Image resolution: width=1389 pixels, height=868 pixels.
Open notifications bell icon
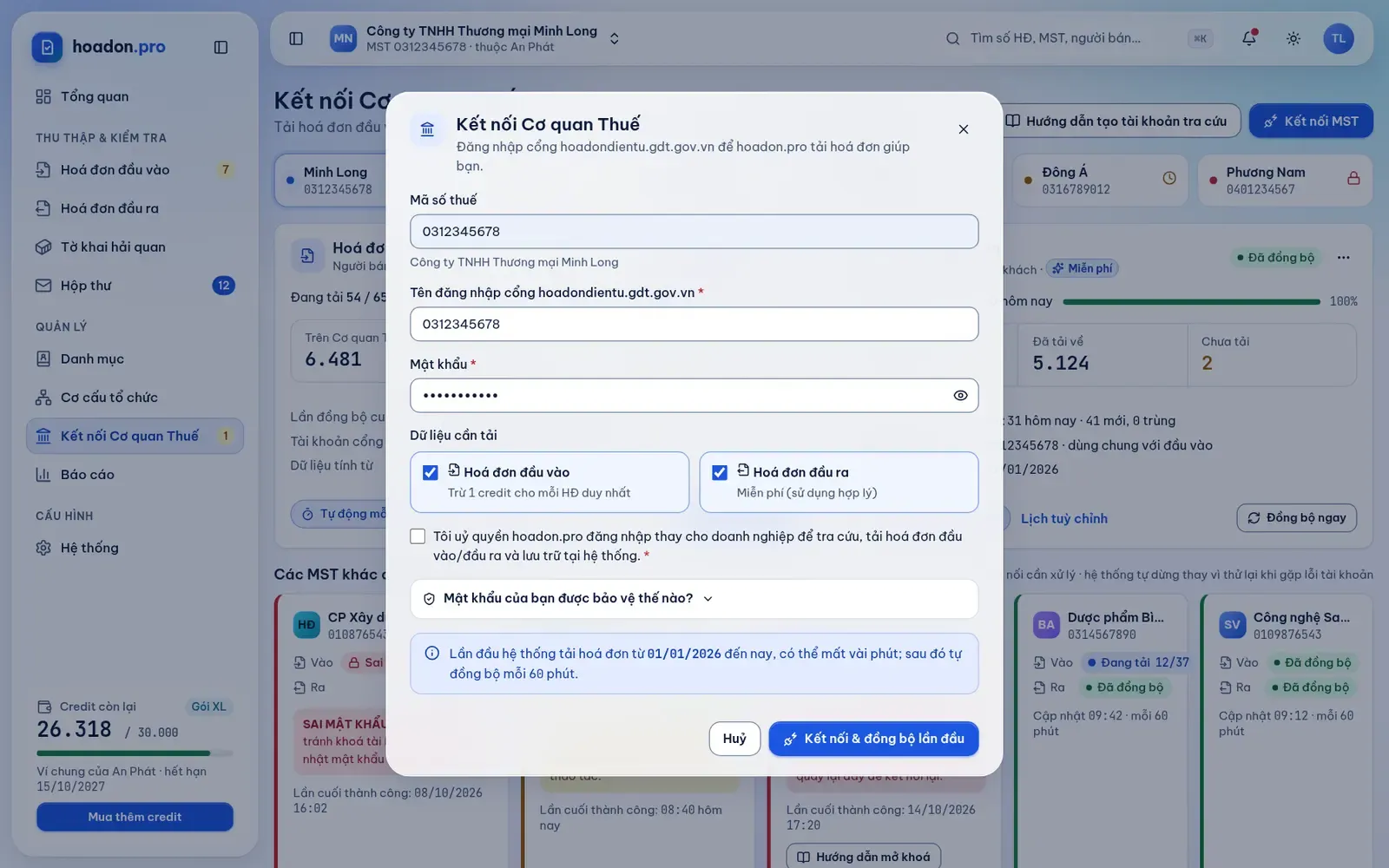point(1249,38)
